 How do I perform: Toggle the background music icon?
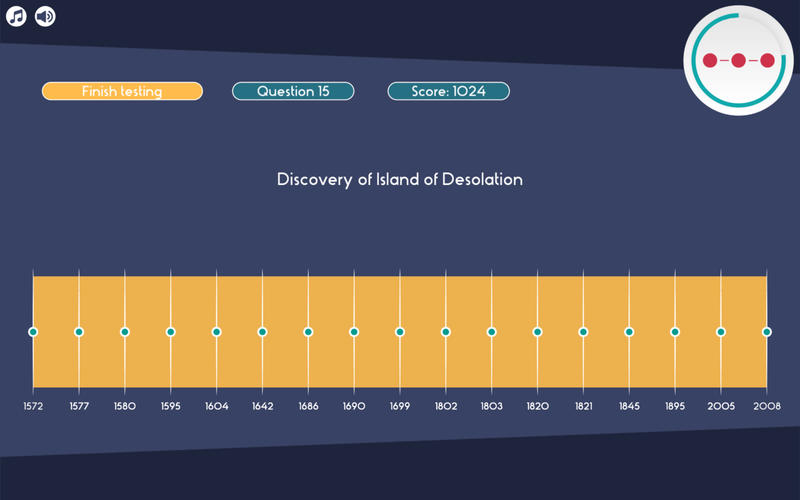point(16,16)
